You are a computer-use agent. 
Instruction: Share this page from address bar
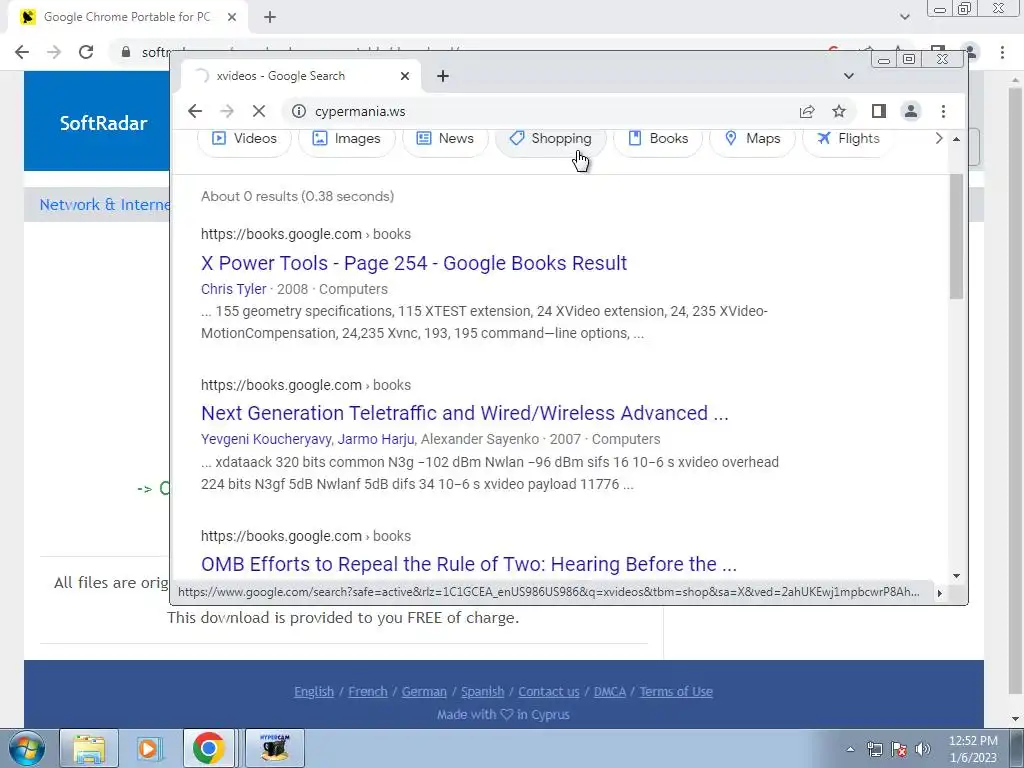pyautogui.click(x=807, y=111)
